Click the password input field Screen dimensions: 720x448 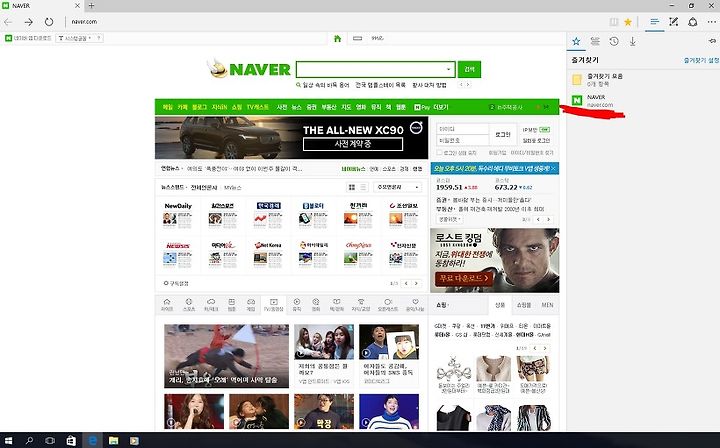tap(462, 140)
